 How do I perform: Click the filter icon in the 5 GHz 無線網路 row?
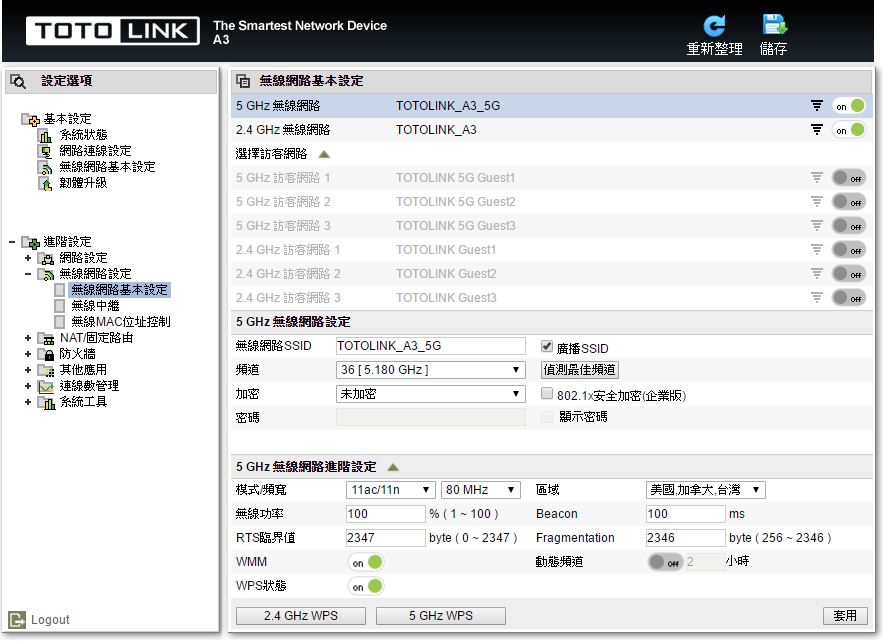click(817, 106)
